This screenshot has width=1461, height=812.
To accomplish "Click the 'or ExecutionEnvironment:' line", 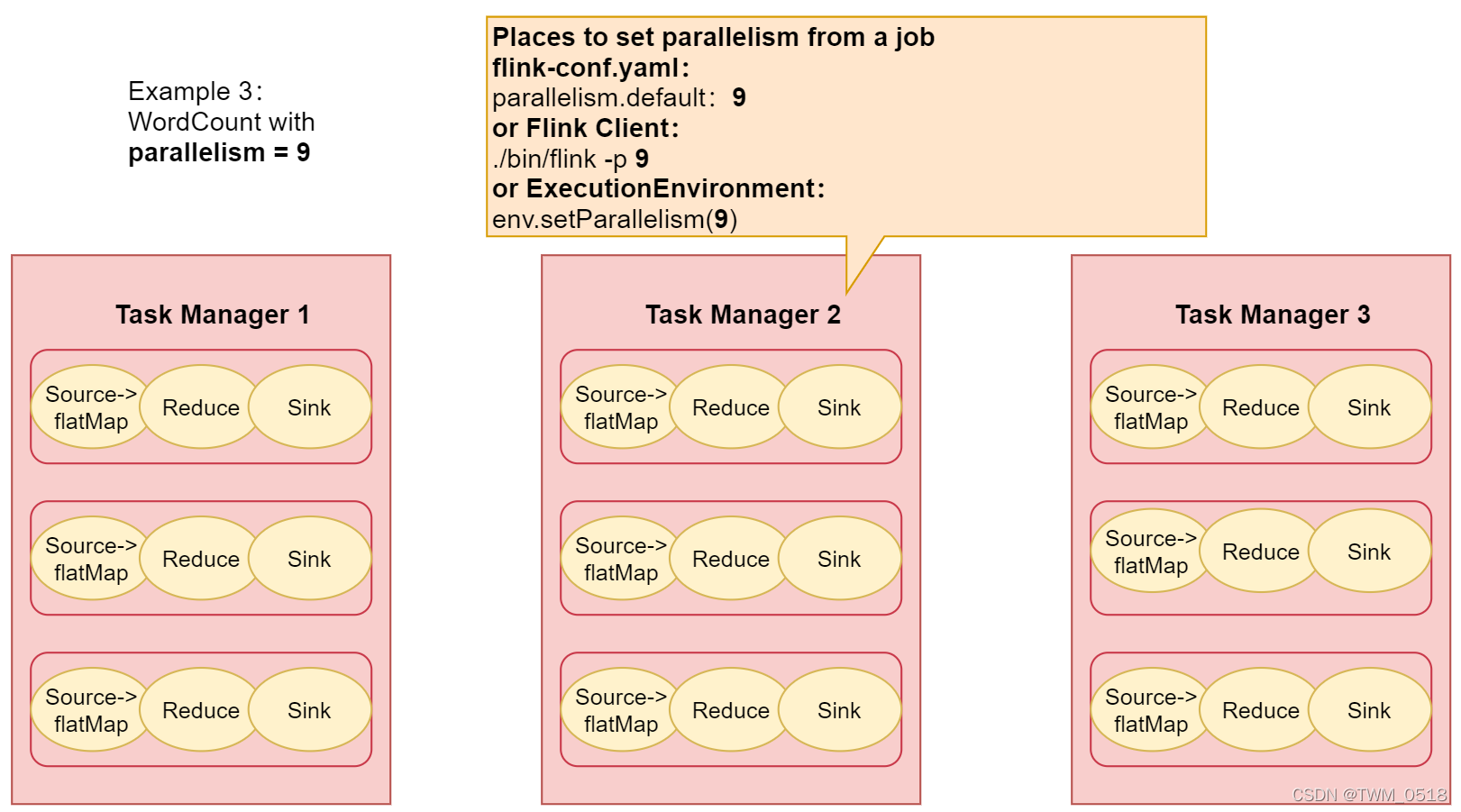I will [x=659, y=188].
